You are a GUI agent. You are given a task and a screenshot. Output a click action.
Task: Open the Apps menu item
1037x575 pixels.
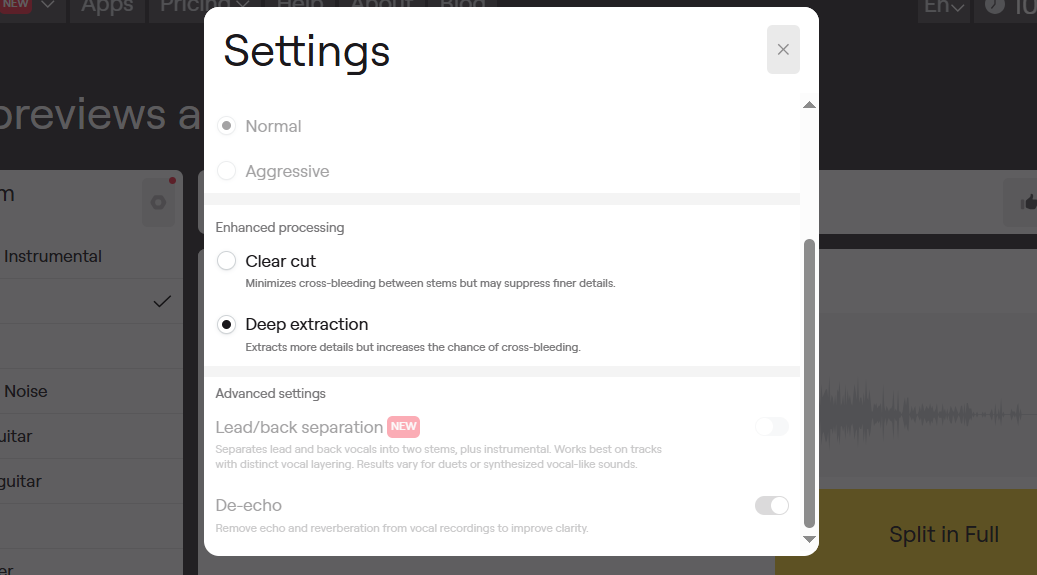pos(107,7)
